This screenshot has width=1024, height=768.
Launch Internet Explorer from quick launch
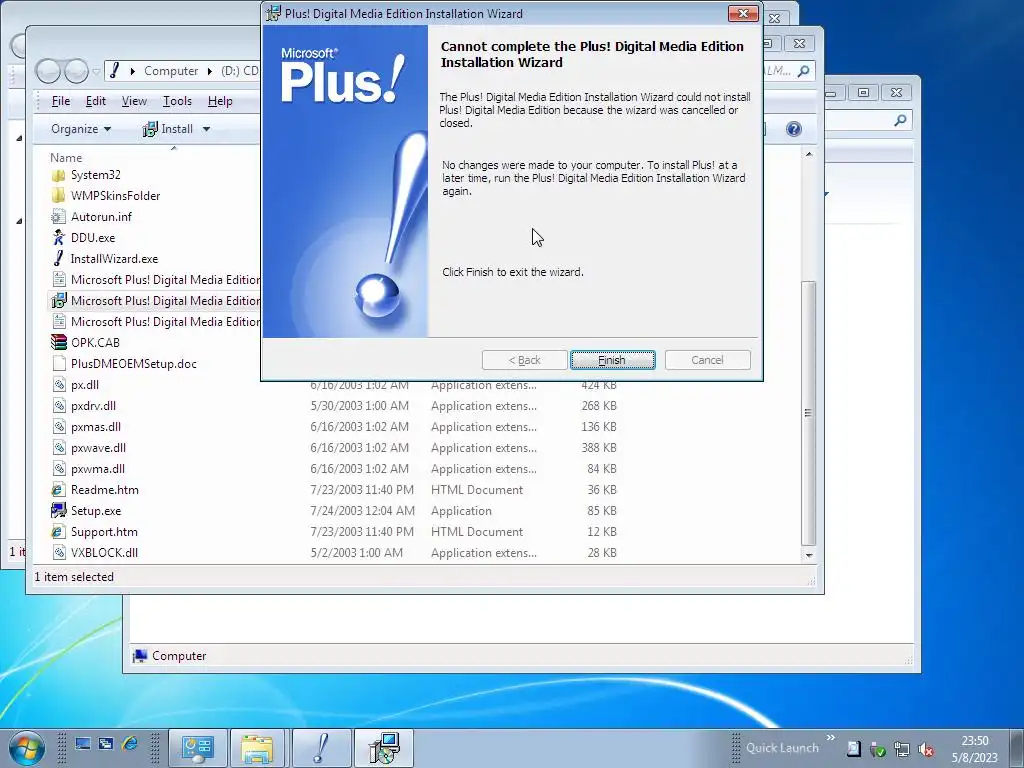click(x=130, y=744)
